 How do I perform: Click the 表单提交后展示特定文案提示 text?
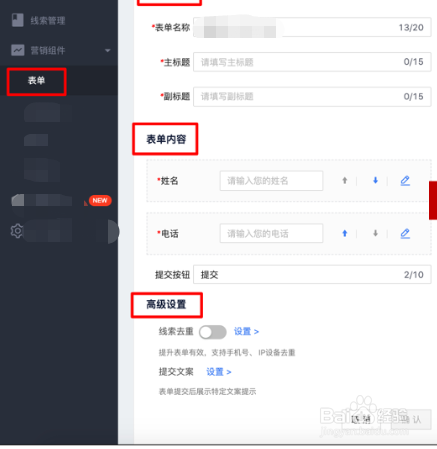[x=207, y=392]
